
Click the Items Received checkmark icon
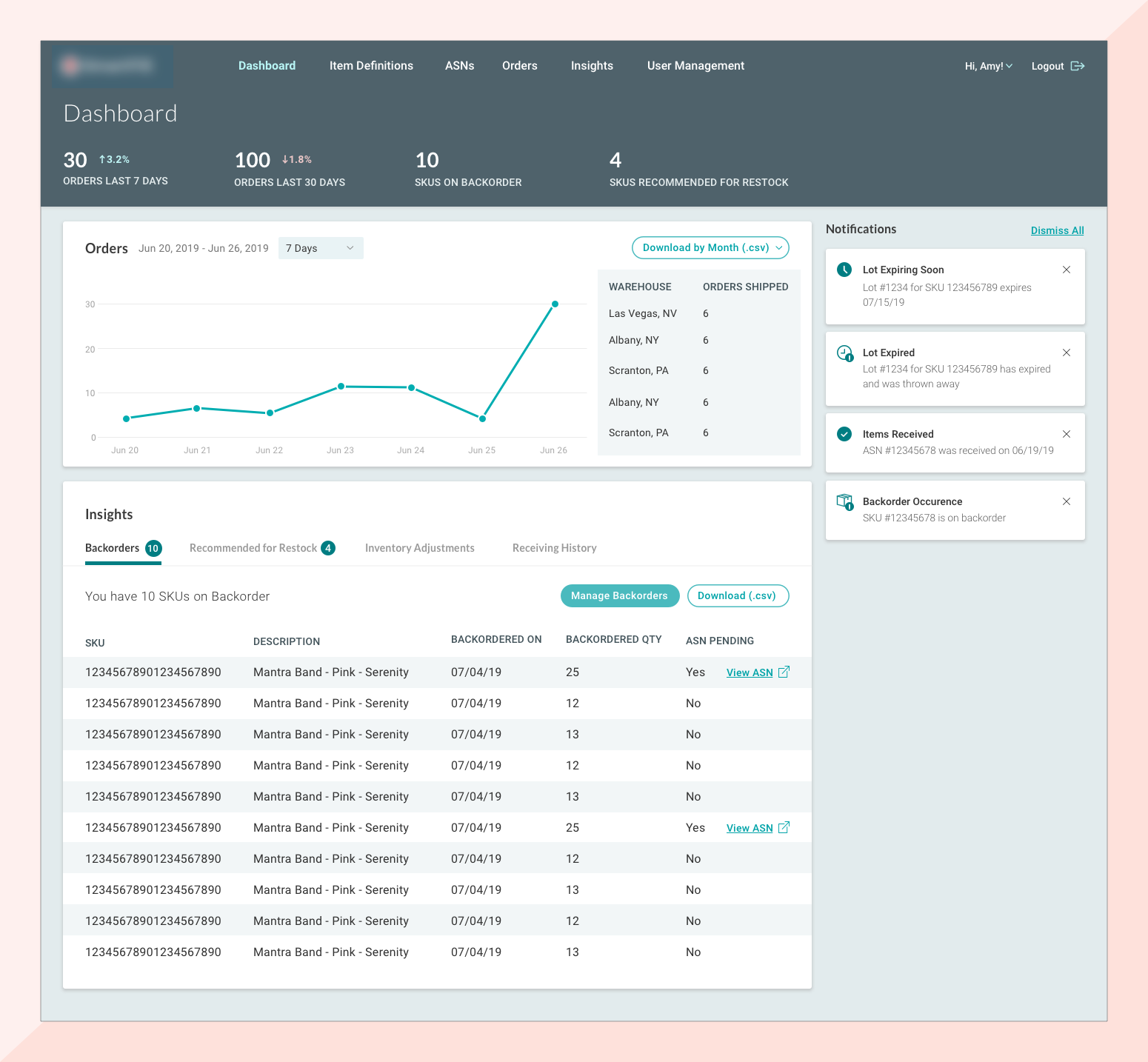click(844, 434)
